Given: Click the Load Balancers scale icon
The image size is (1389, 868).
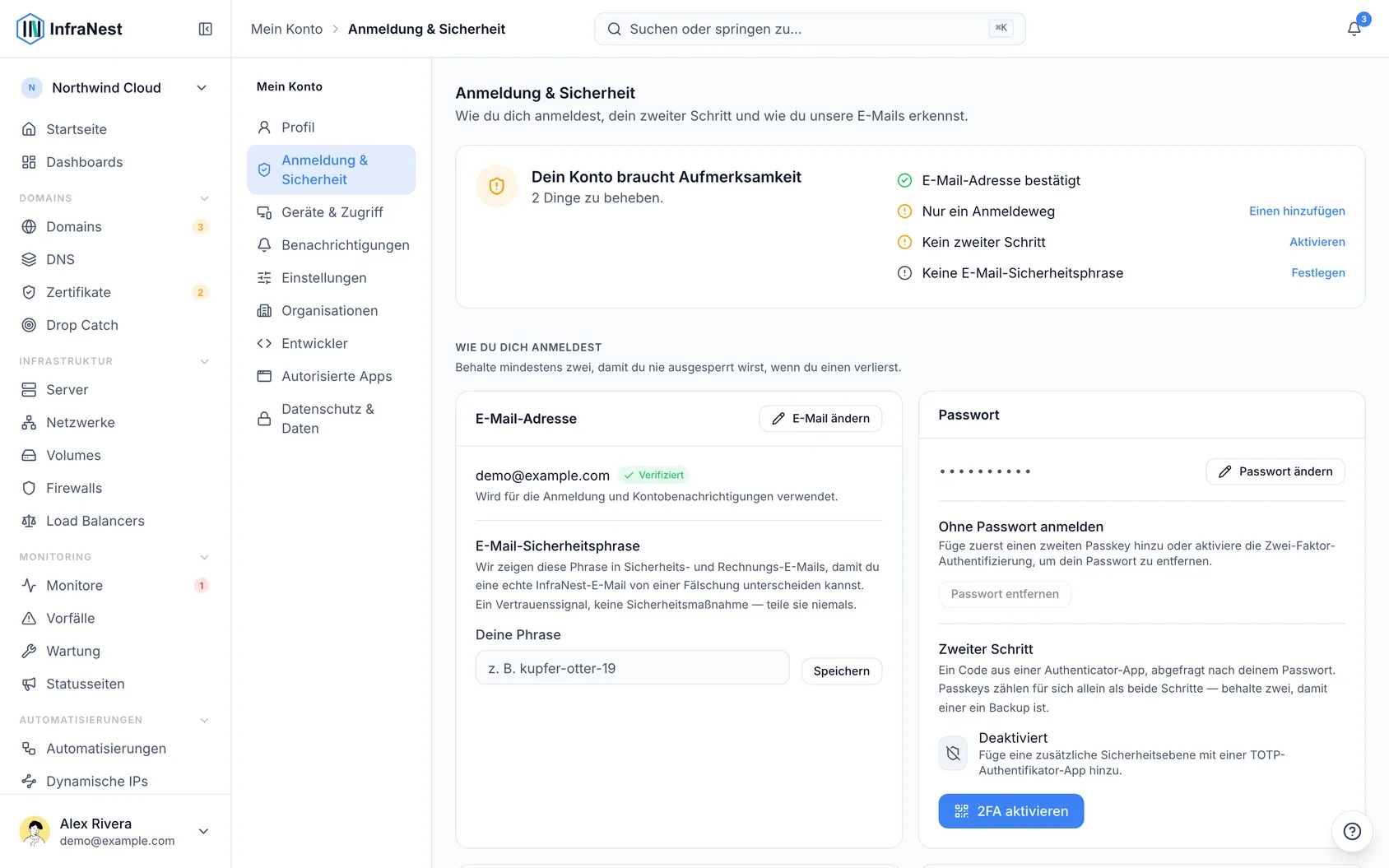Looking at the screenshot, I should [x=29, y=521].
